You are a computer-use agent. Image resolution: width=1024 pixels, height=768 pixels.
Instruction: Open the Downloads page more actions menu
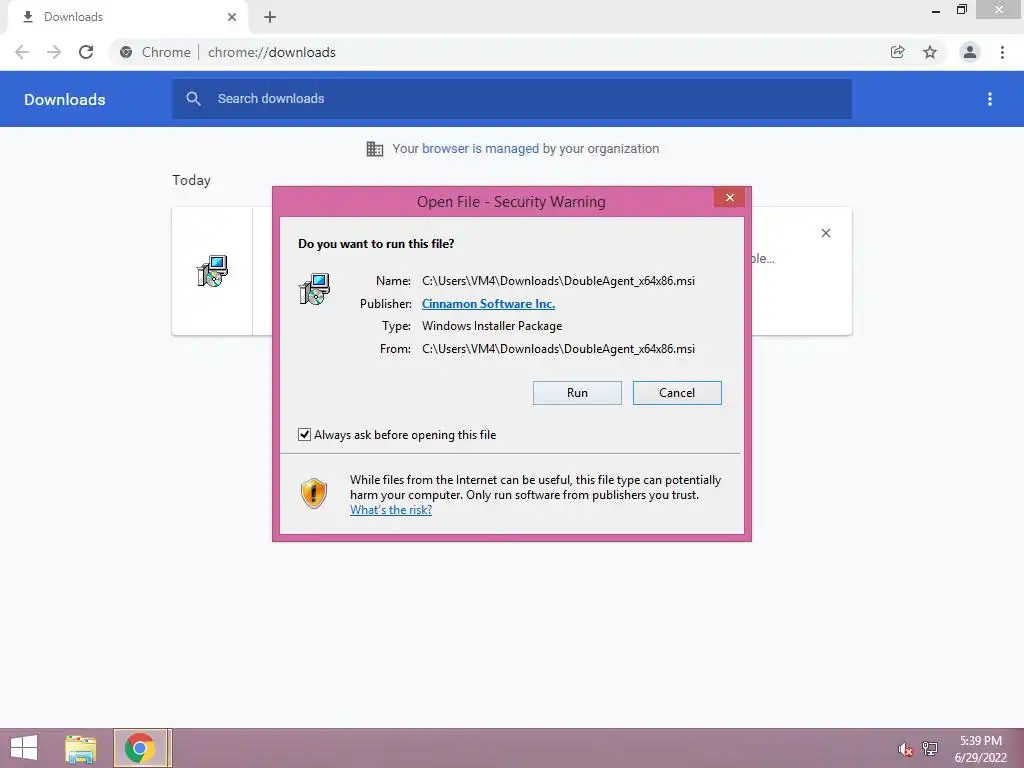pyautogui.click(x=990, y=99)
